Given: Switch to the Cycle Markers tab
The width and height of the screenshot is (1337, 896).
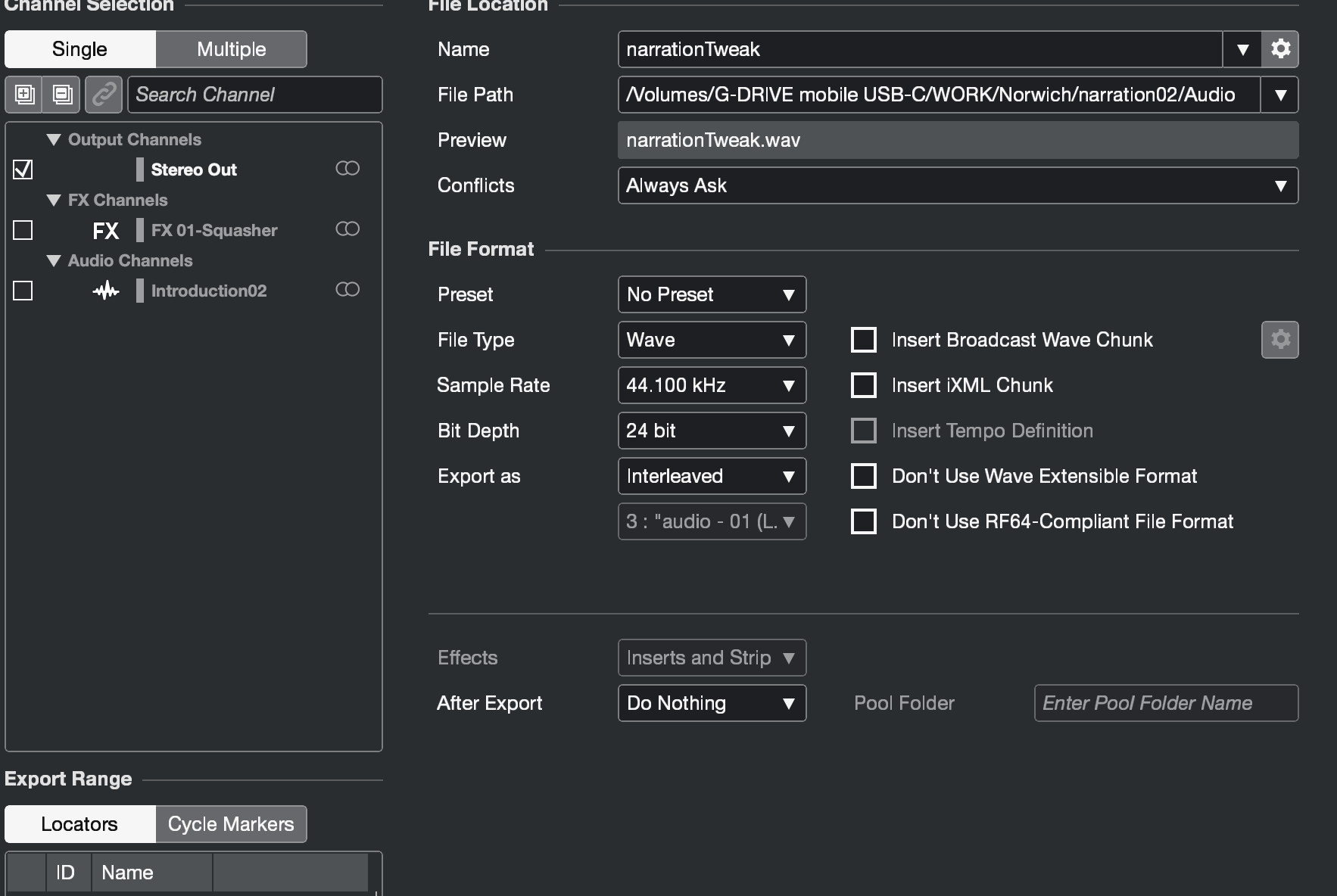Looking at the screenshot, I should [x=231, y=824].
